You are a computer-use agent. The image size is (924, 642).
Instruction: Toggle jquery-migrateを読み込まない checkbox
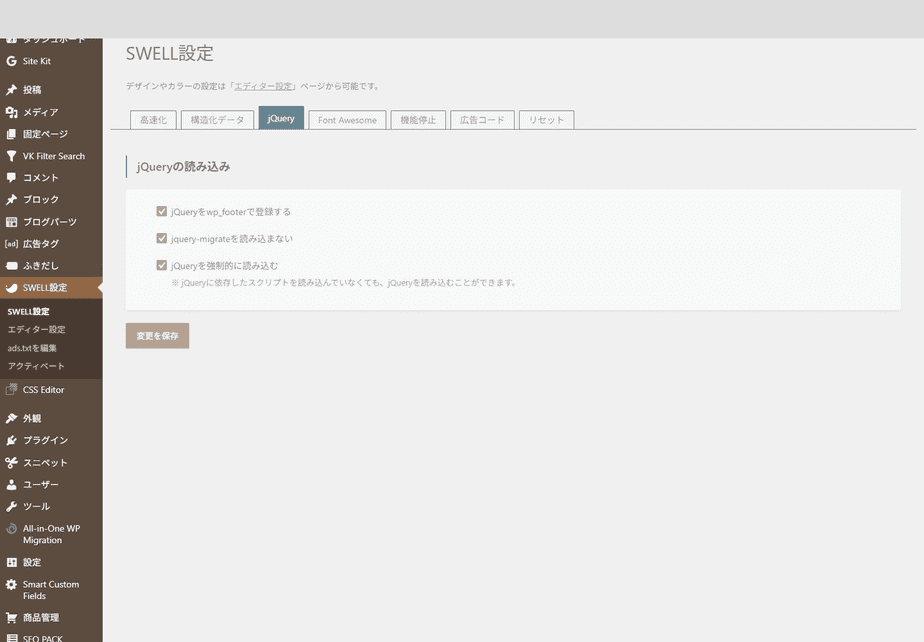161,238
